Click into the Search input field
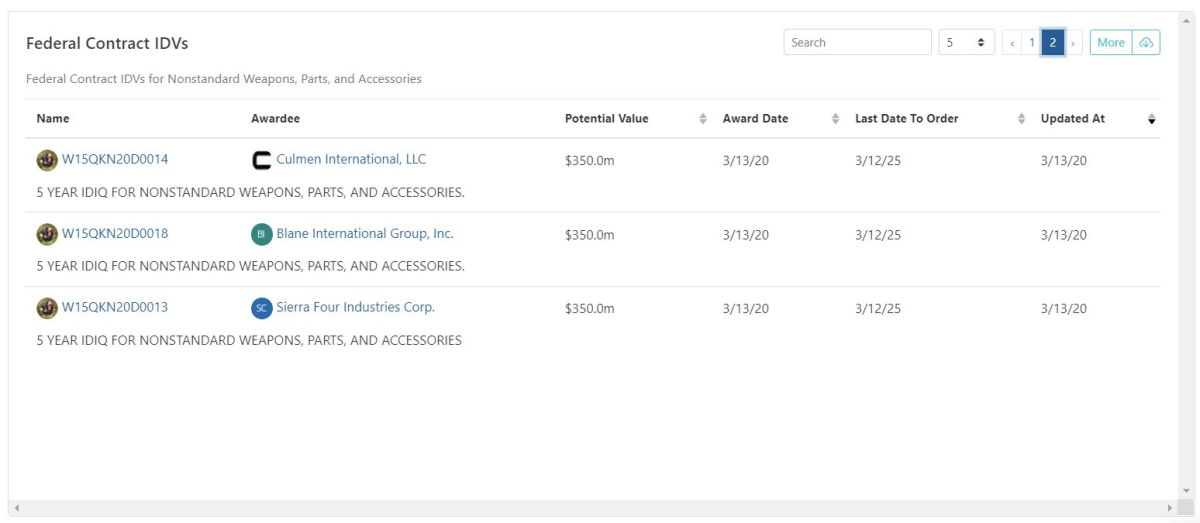The width and height of the screenshot is (1200, 523). pyautogui.click(x=858, y=42)
